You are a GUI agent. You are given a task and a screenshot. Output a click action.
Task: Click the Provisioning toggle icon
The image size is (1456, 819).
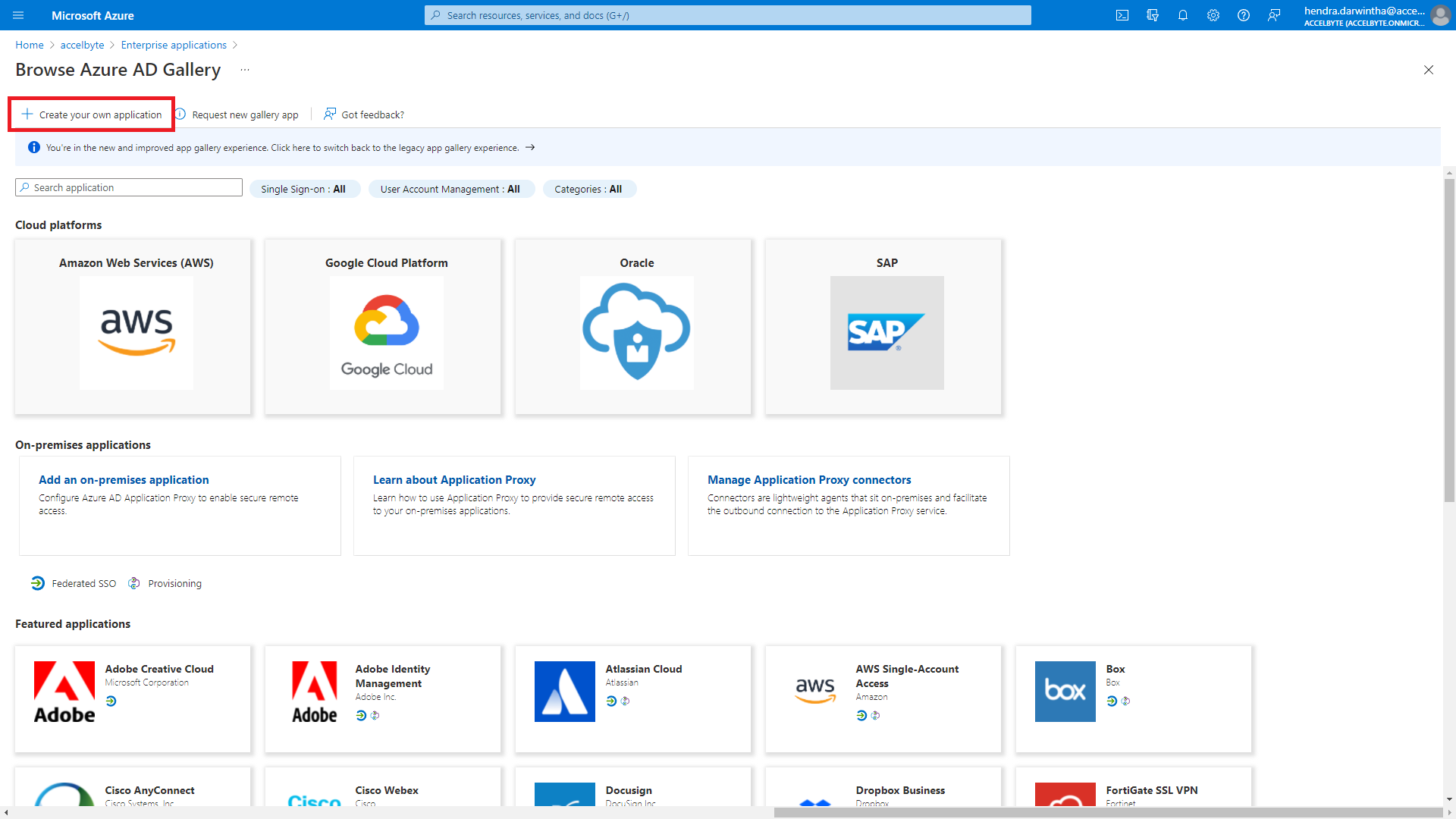[133, 583]
